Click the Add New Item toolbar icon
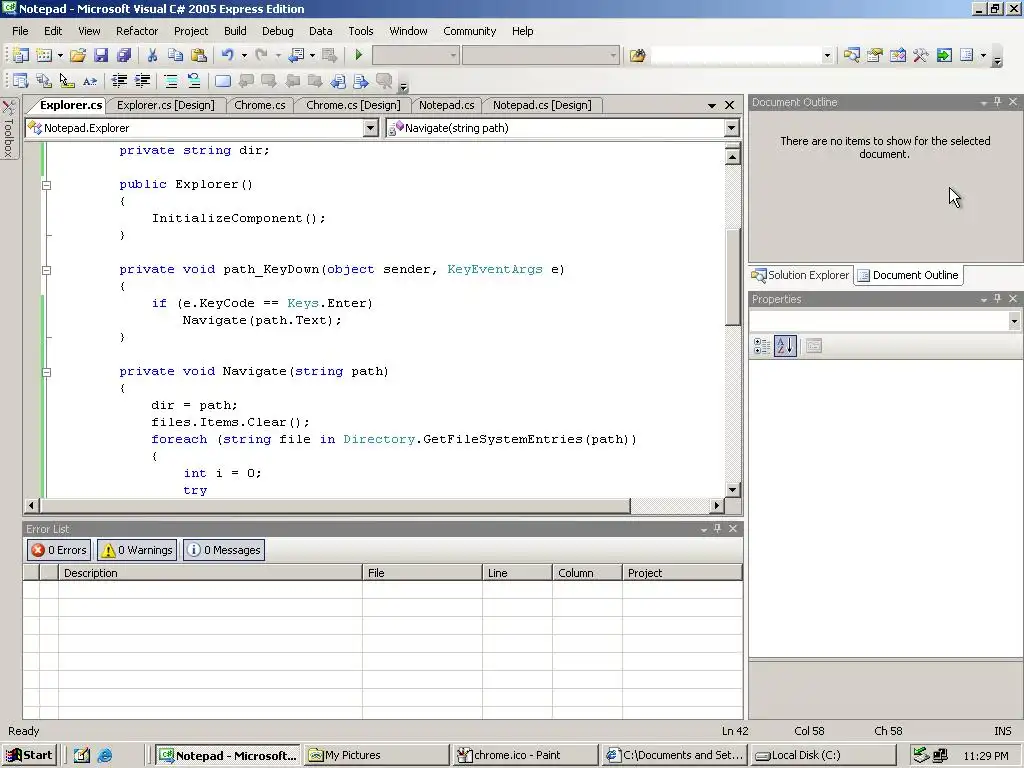Image resolution: width=1024 pixels, height=768 pixels. (44, 56)
